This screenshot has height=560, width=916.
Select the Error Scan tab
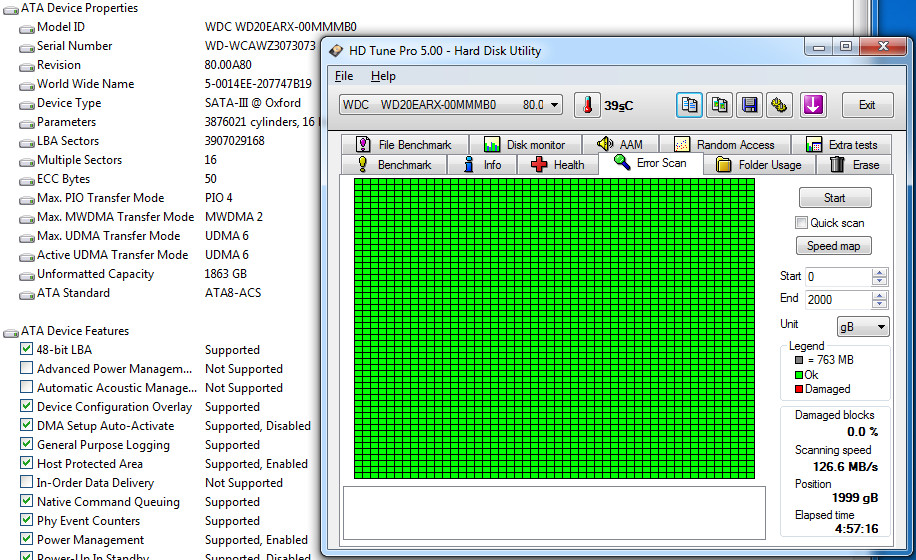(651, 163)
